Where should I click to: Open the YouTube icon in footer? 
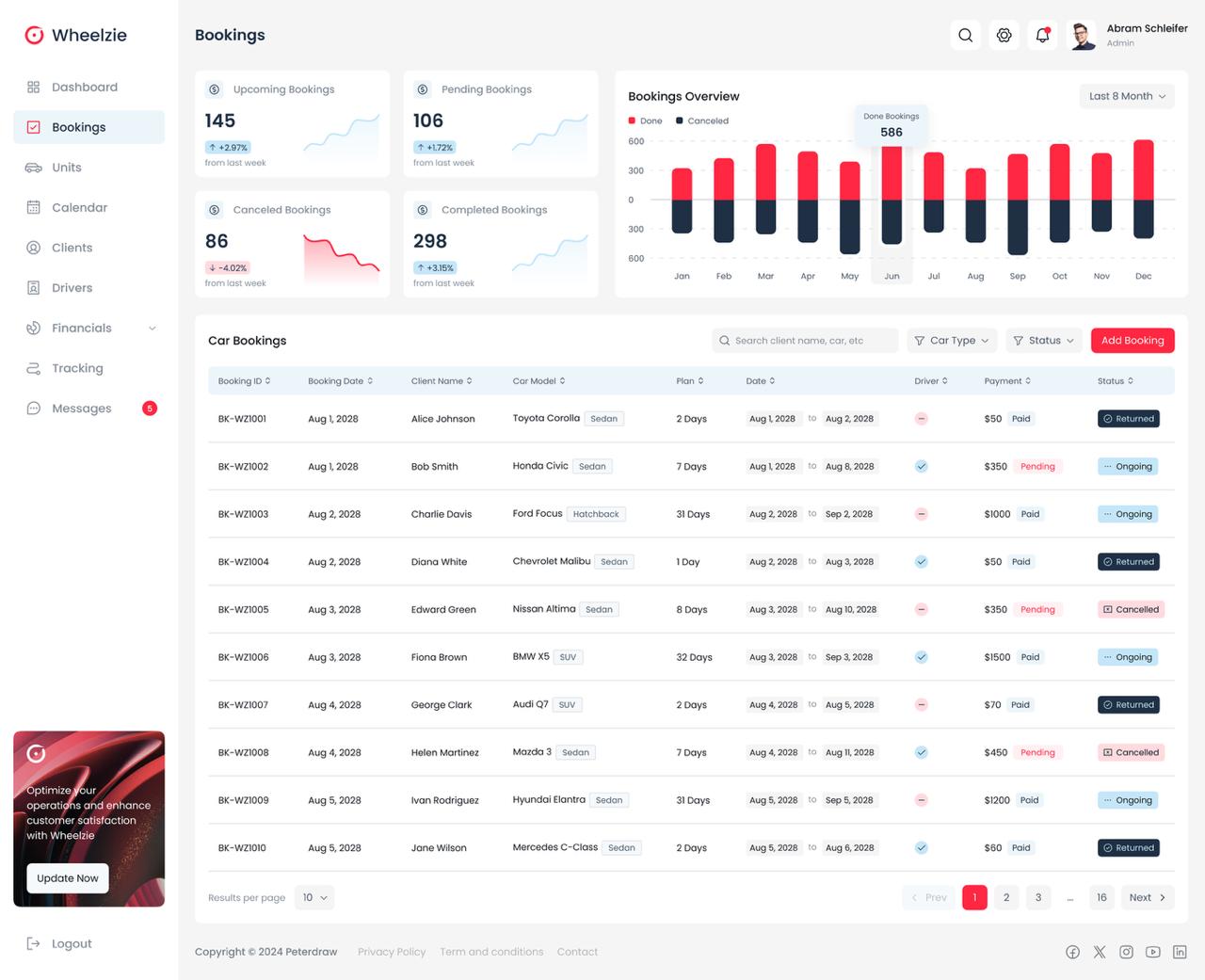pyautogui.click(x=1153, y=952)
